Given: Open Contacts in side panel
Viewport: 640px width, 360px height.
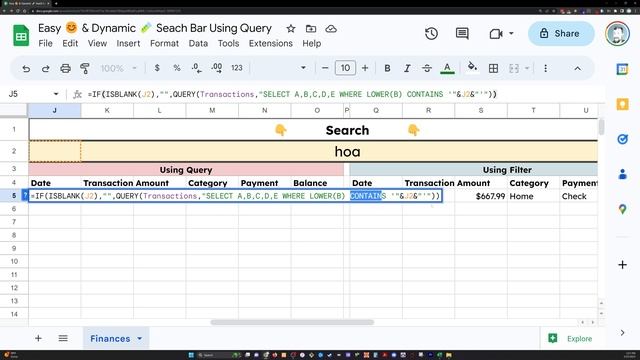Looking at the screenshot, I should click(x=622, y=174).
